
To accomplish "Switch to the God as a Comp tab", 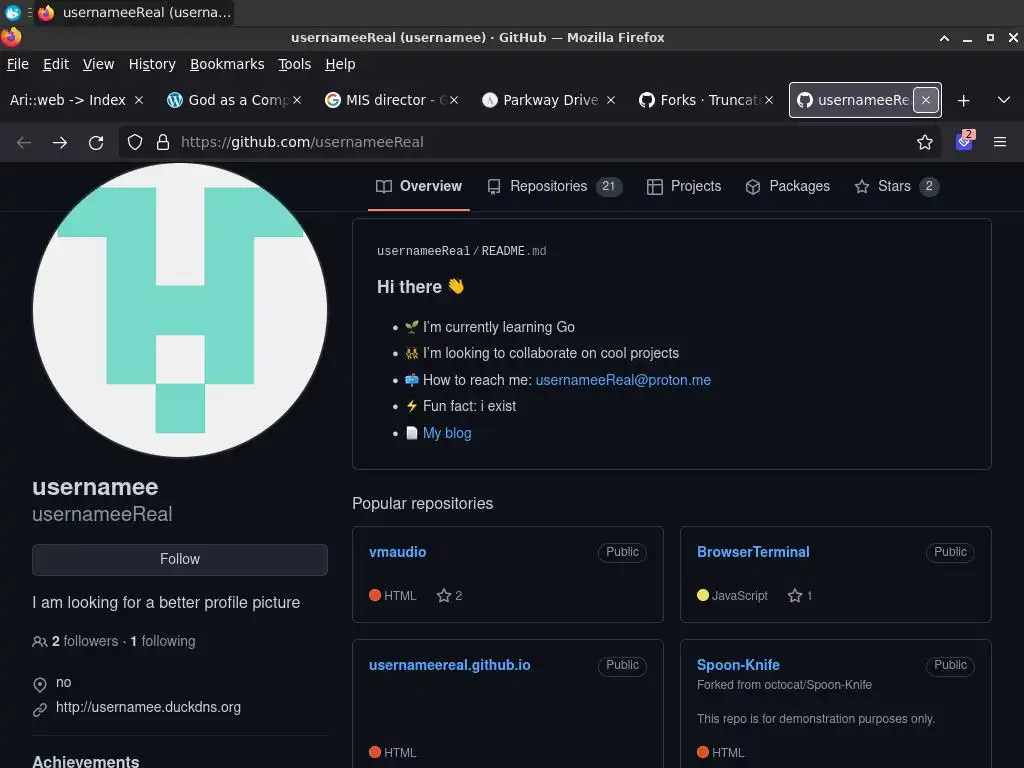I will 227,100.
